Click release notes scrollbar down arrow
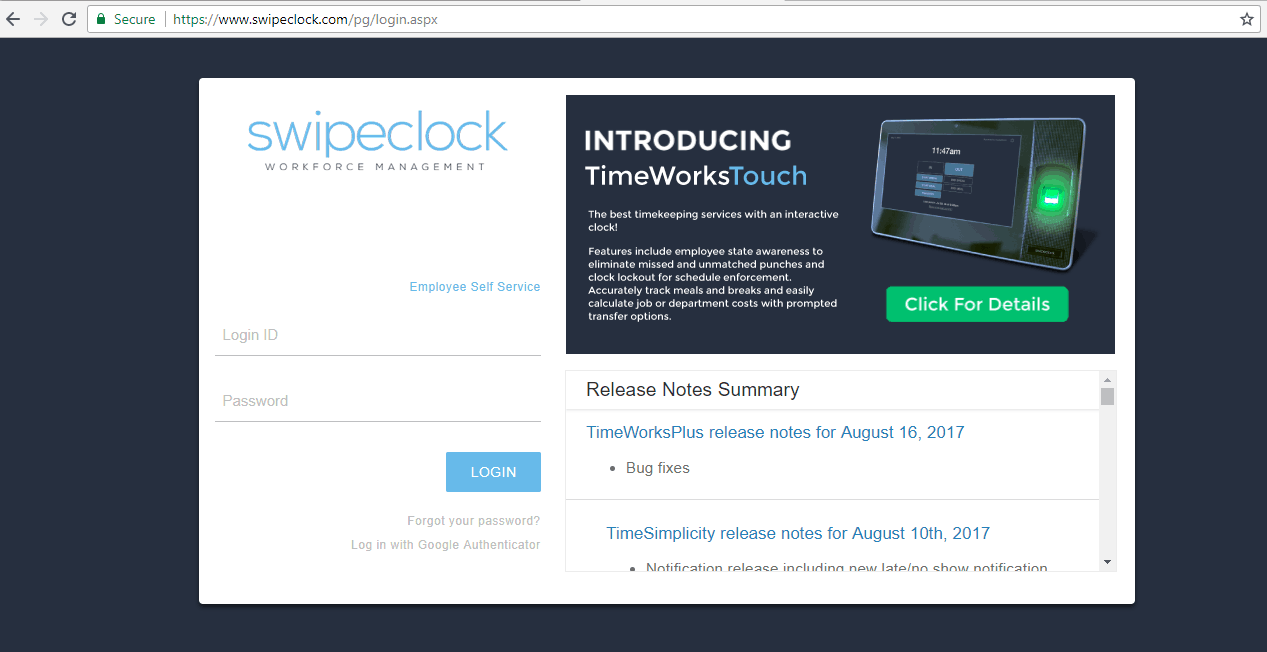1267x652 pixels. point(1108,562)
